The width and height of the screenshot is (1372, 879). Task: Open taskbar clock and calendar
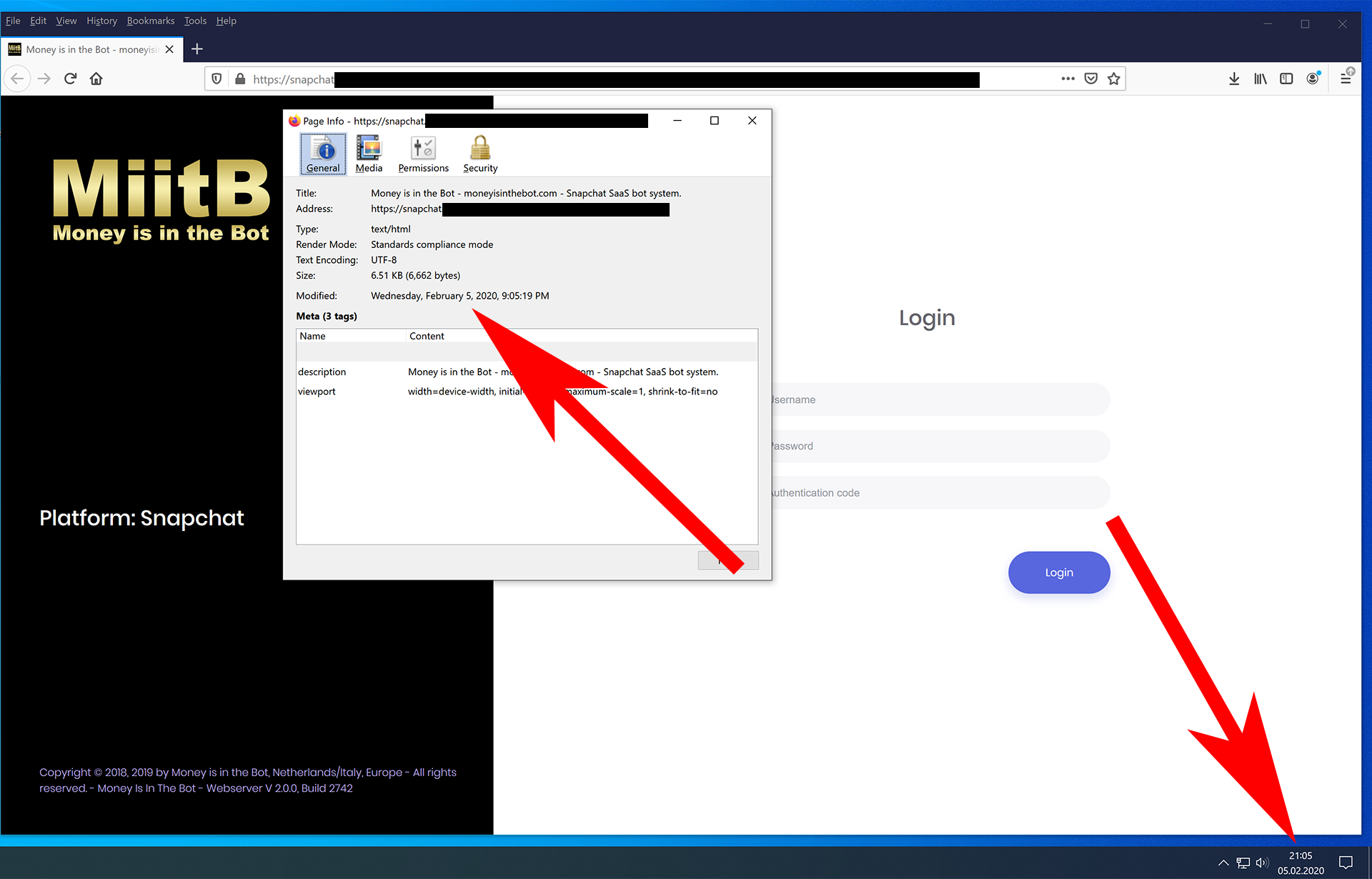1301,863
